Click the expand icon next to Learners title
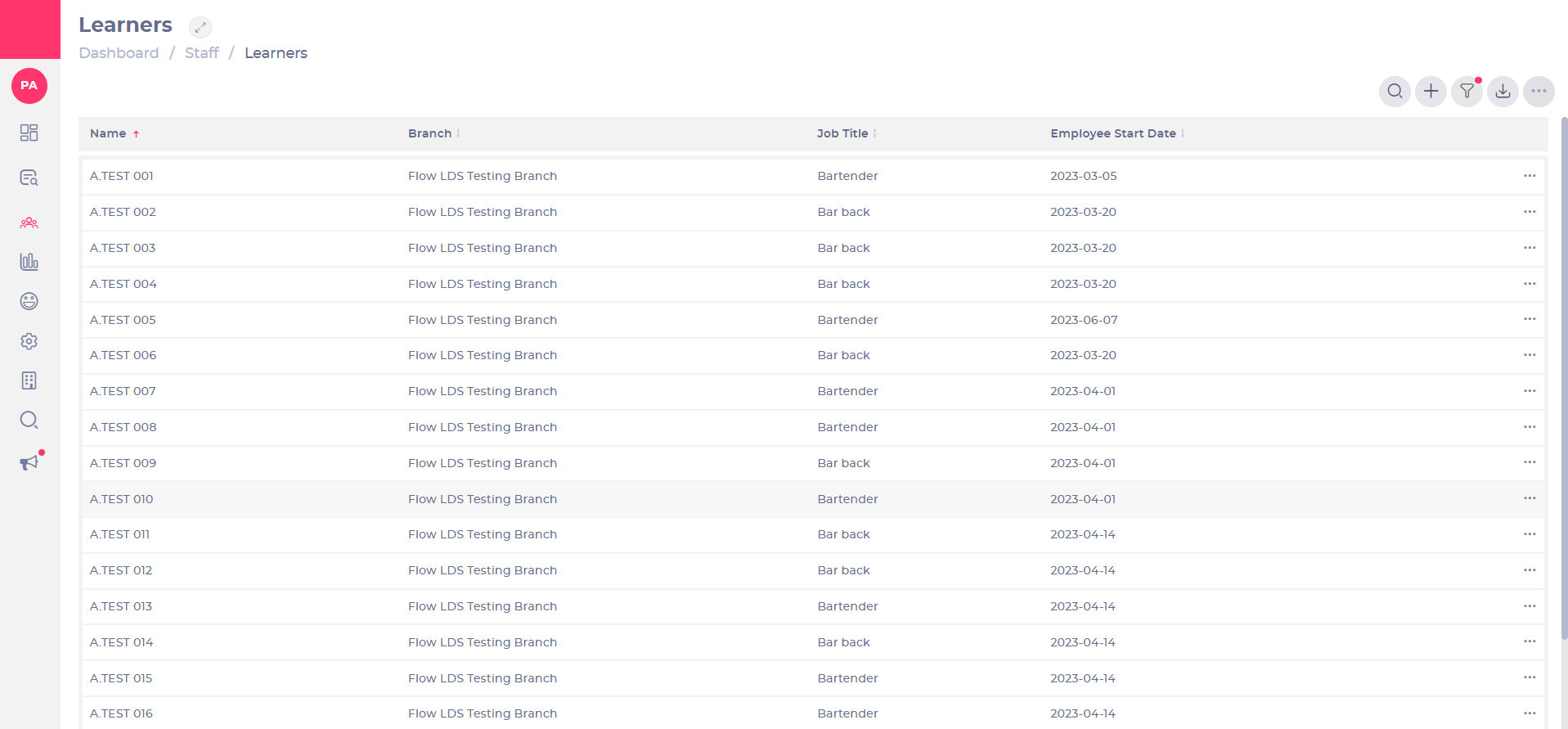The width and height of the screenshot is (1568, 729). tap(200, 27)
